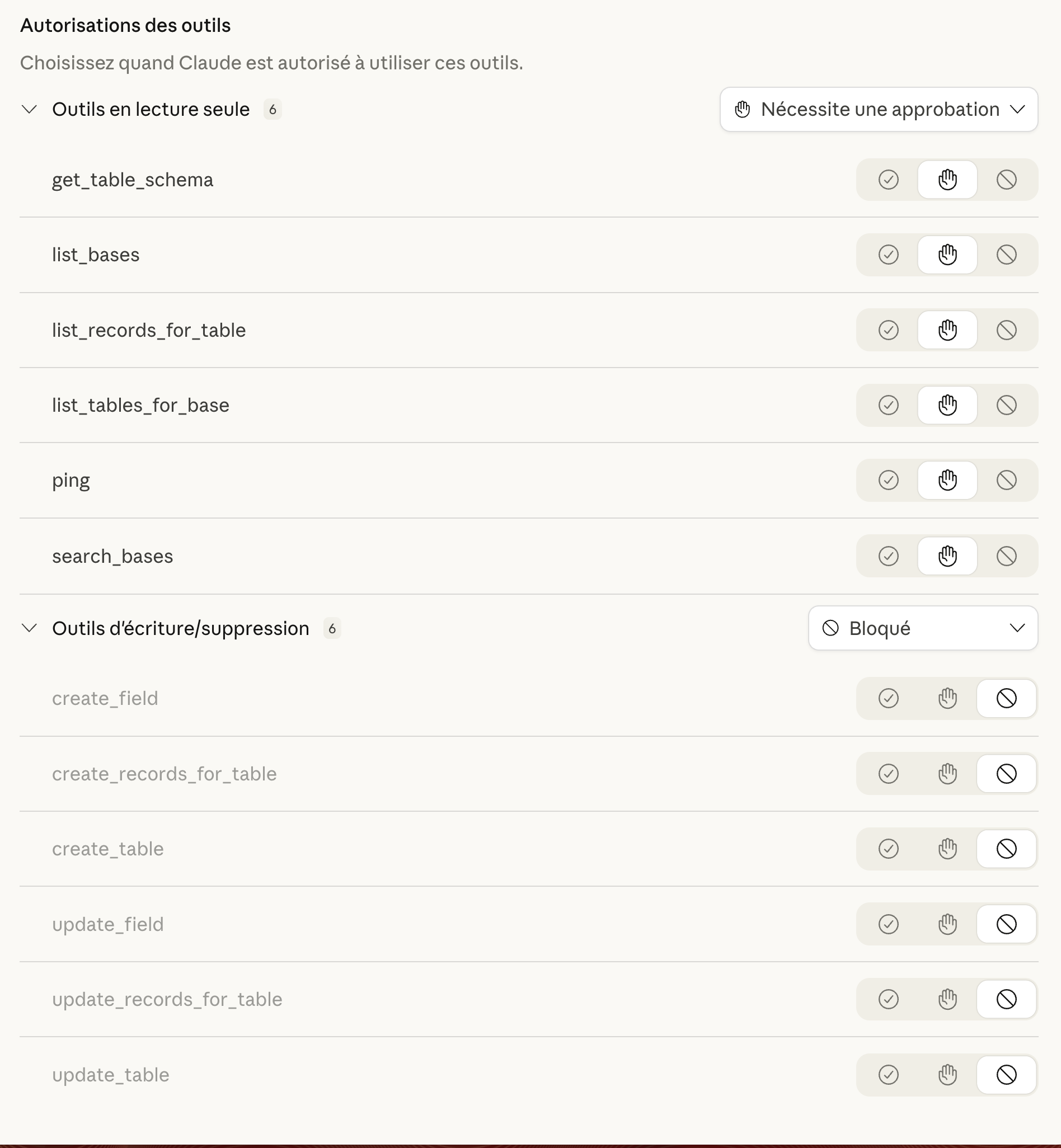Screen dimensions: 1061x1148
Task: Collapse the 'Outils en lecture seule' section
Action: 29,110
